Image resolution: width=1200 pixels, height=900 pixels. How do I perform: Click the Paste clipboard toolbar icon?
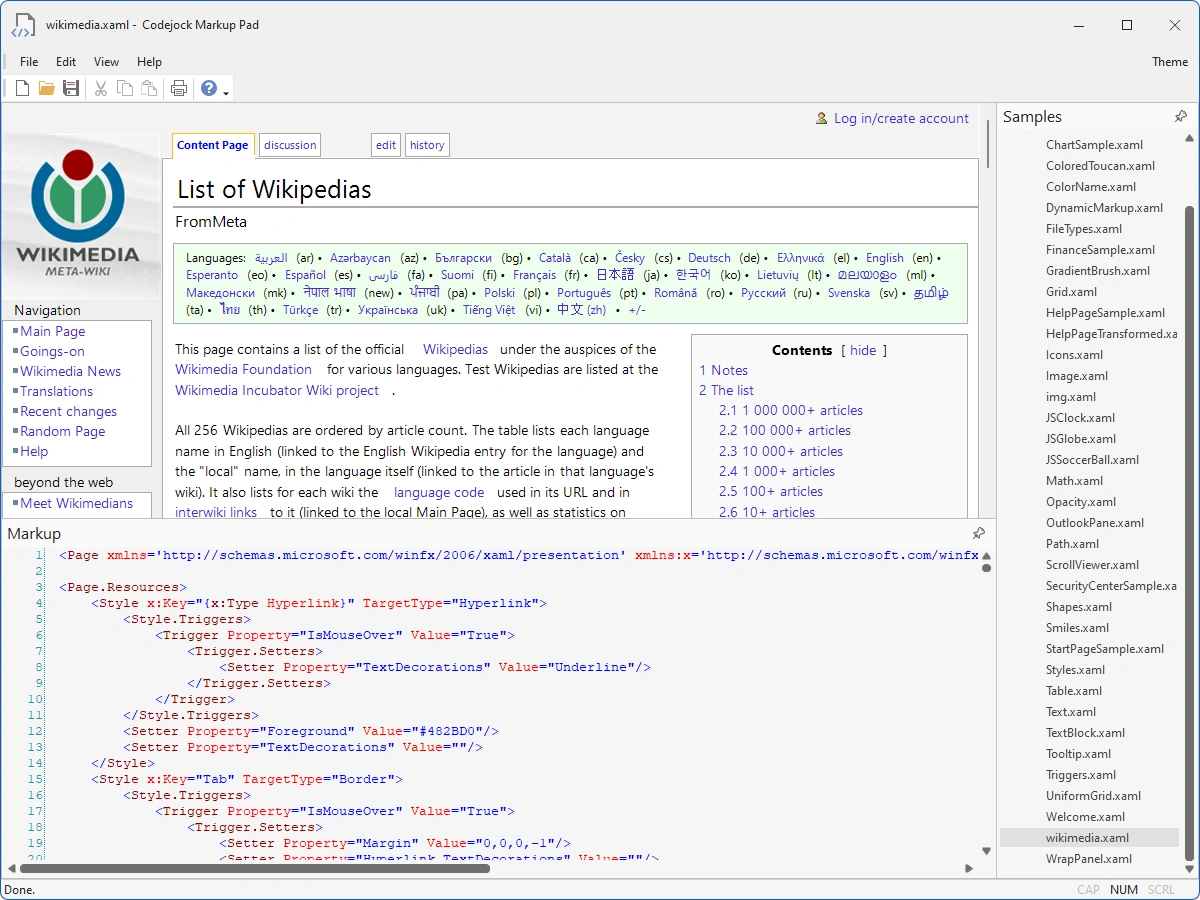click(x=149, y=88)
